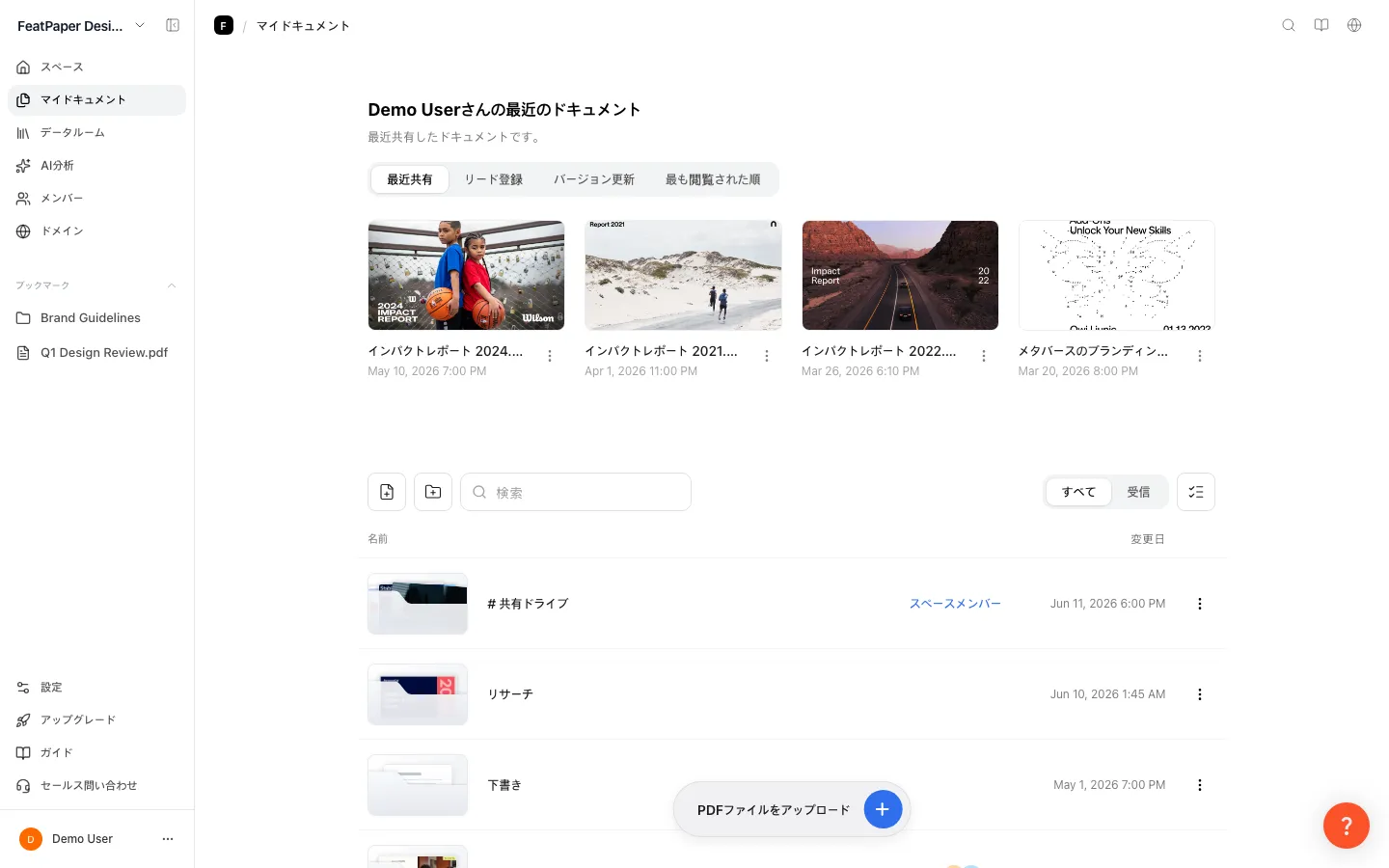
Task: Click the アップグレード rocket item
Action: 96,720
